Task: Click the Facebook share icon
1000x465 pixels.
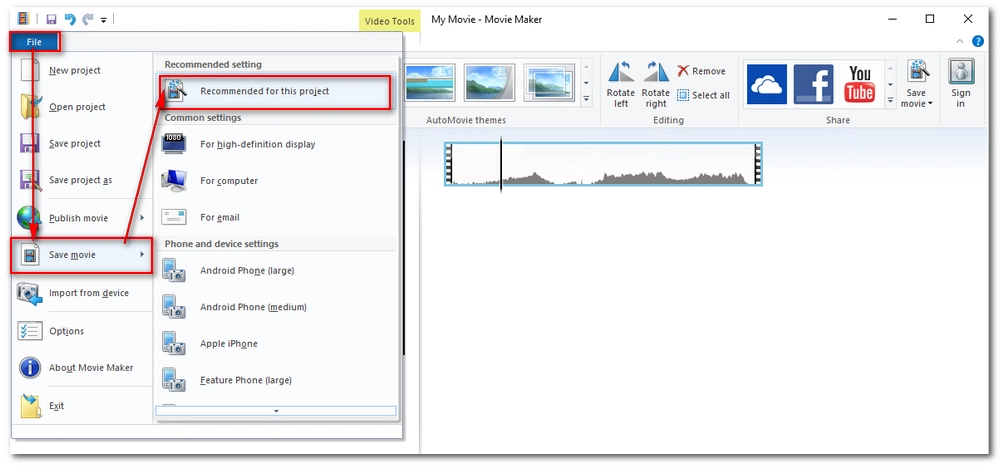Action: point(813,84)
